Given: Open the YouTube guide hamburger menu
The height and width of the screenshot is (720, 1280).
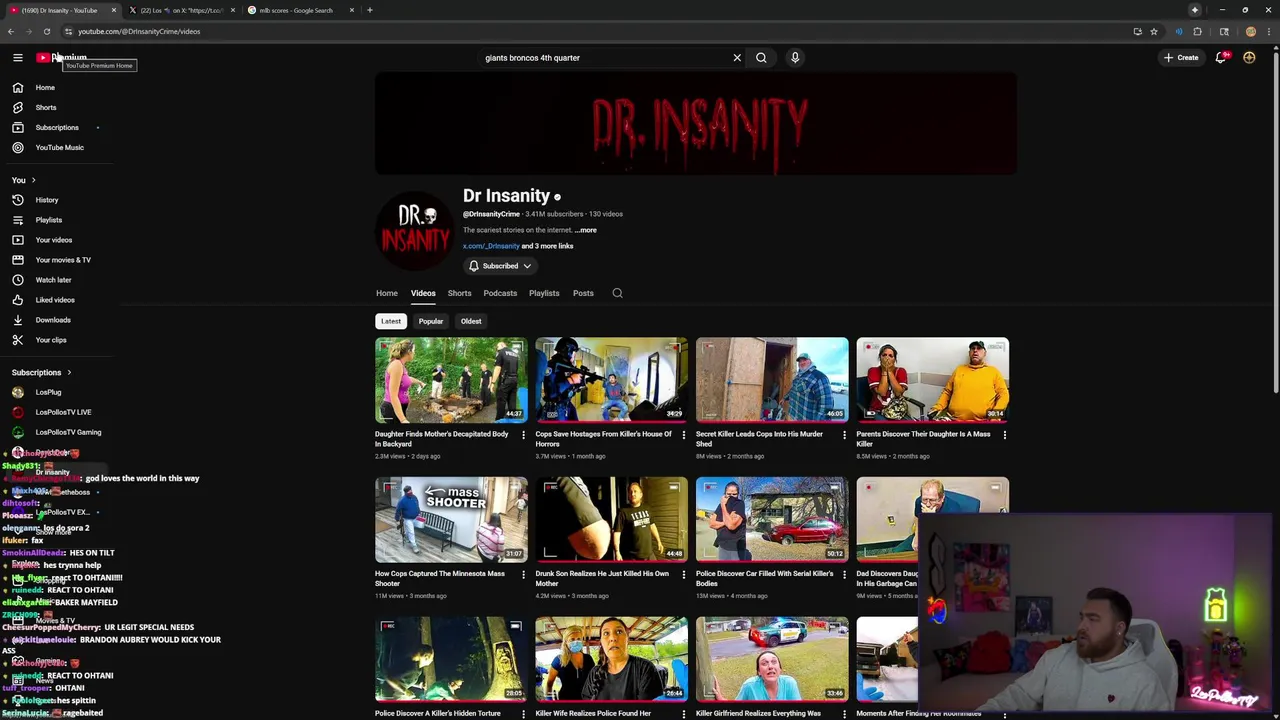Looking at the screenshot, I should point(17,58).
